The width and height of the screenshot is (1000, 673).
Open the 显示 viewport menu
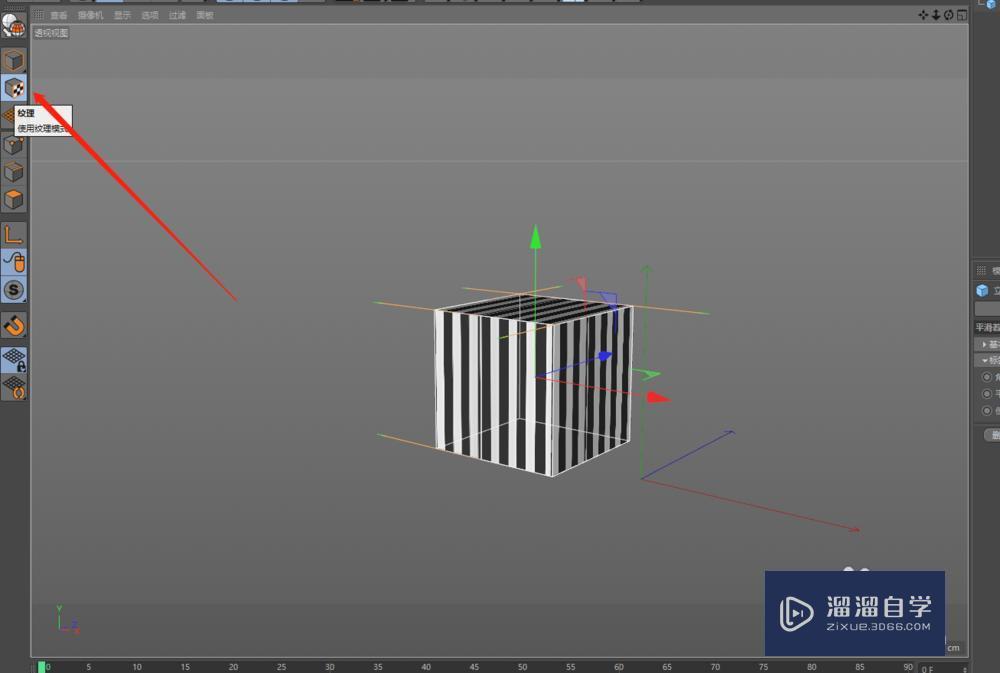point(122,15)
